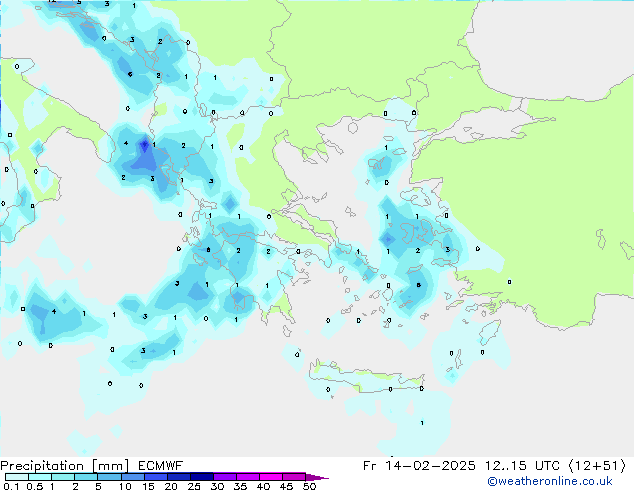Click the '12..15 UTC' time range text
Image resolution: width=634 pixels, height=490 pixels.
click(522, 466)
